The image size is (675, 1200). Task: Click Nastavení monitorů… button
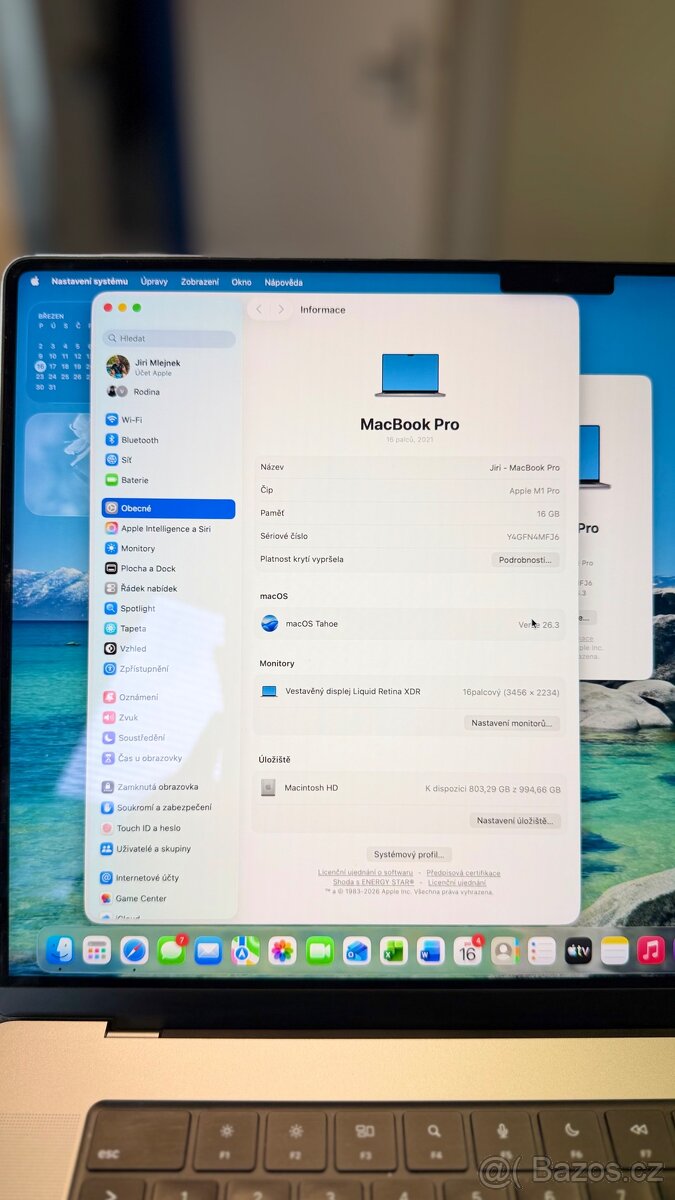point(511,722)
